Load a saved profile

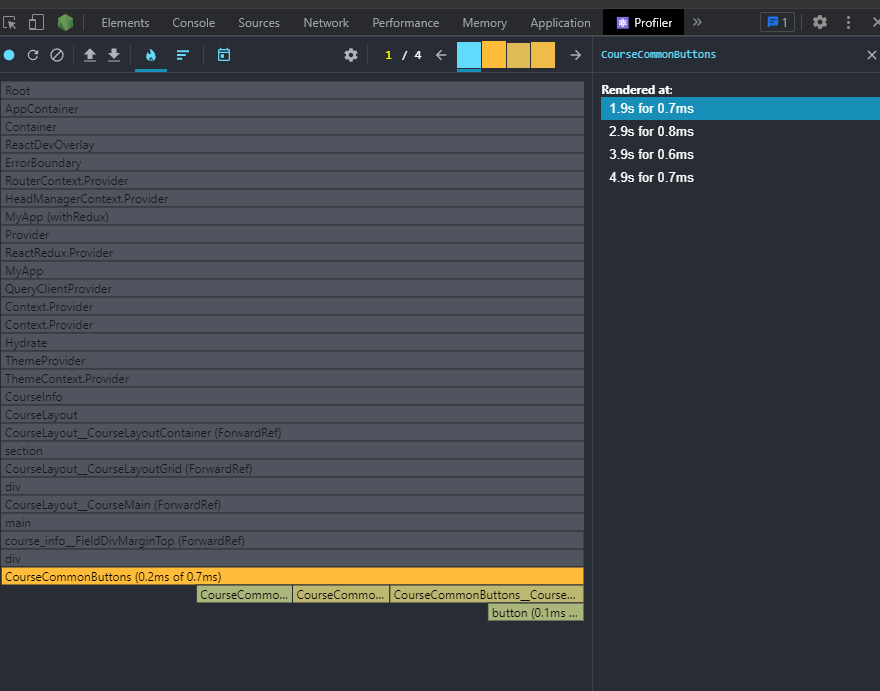(x=90, y=55)
